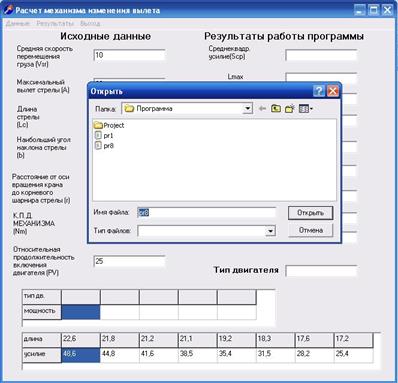
Task: Click the Up One Level folder icon
Action: [276, 109]
